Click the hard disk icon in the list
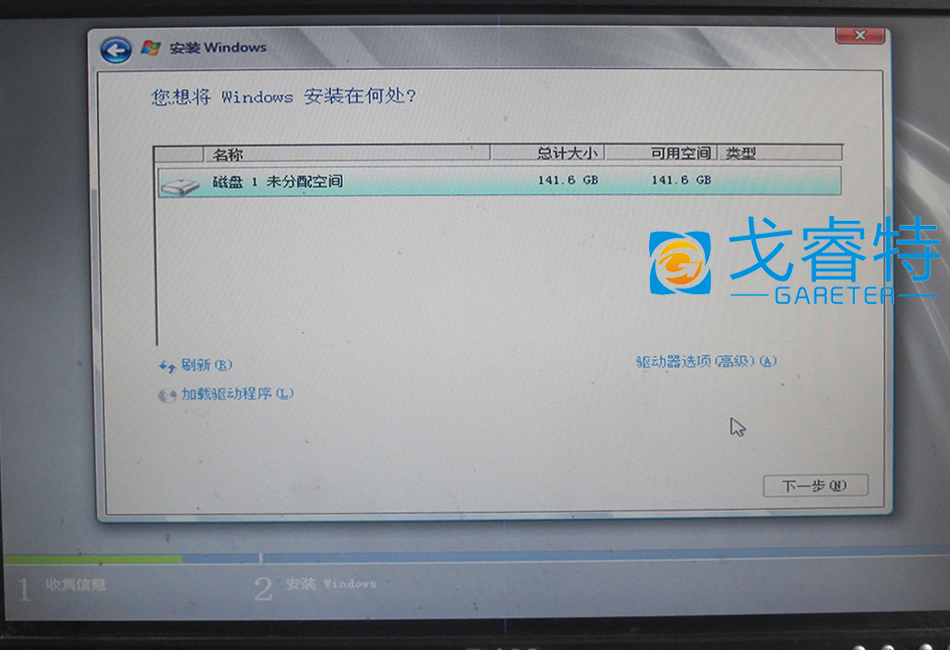The width and height of the screenshot is (950, 650). pyautogui.click(x=180, y=183)
